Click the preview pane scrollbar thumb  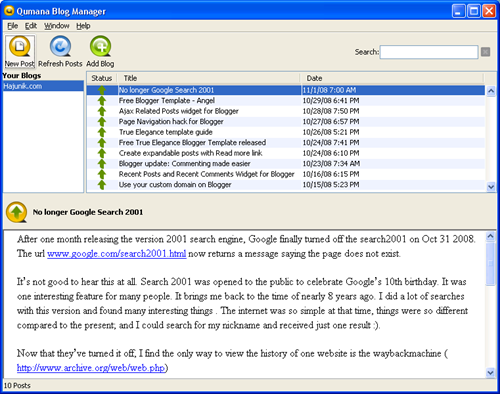(x=490, y=264)
